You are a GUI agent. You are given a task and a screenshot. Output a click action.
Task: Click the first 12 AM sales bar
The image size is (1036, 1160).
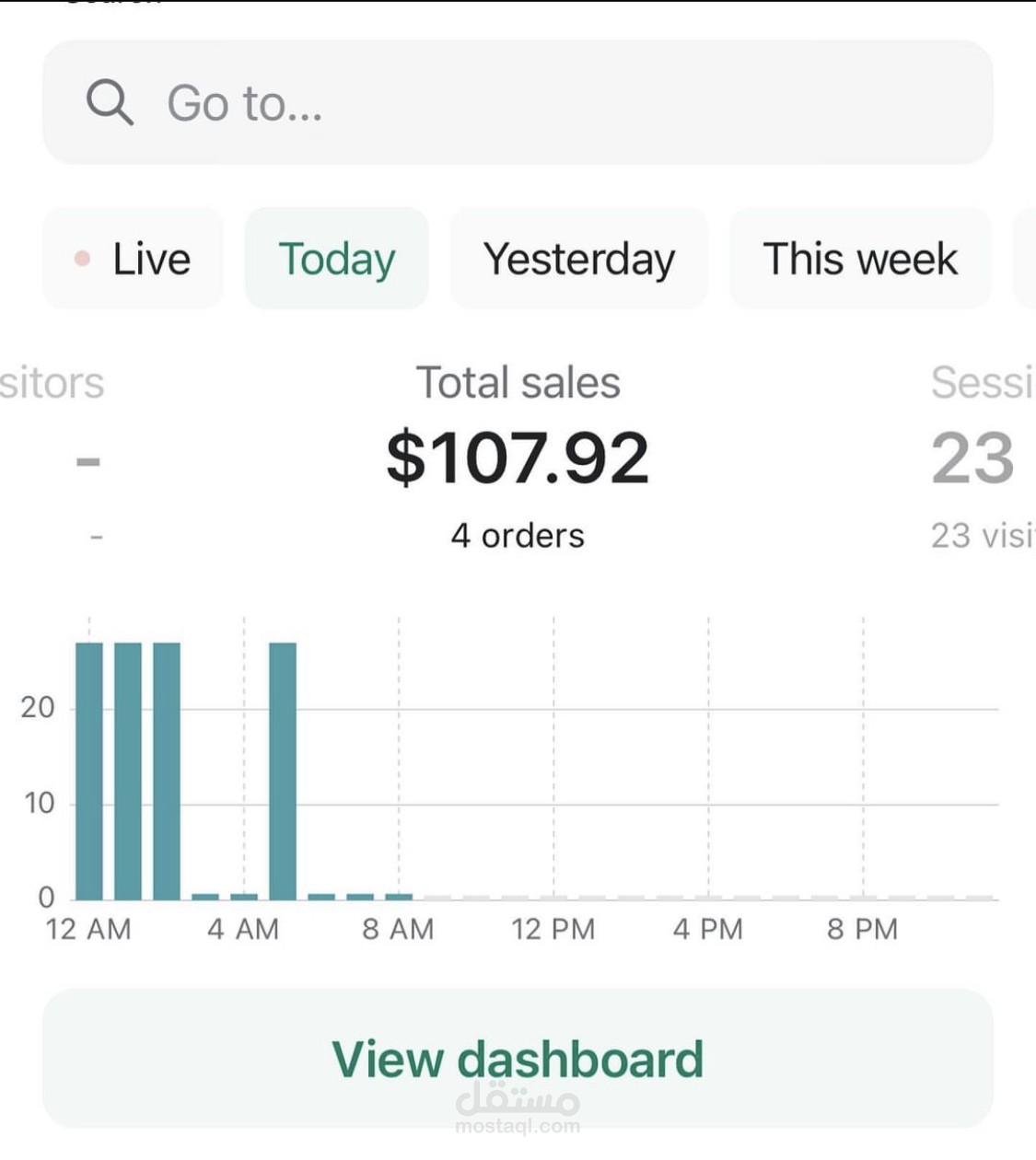[x=89, y=771]
